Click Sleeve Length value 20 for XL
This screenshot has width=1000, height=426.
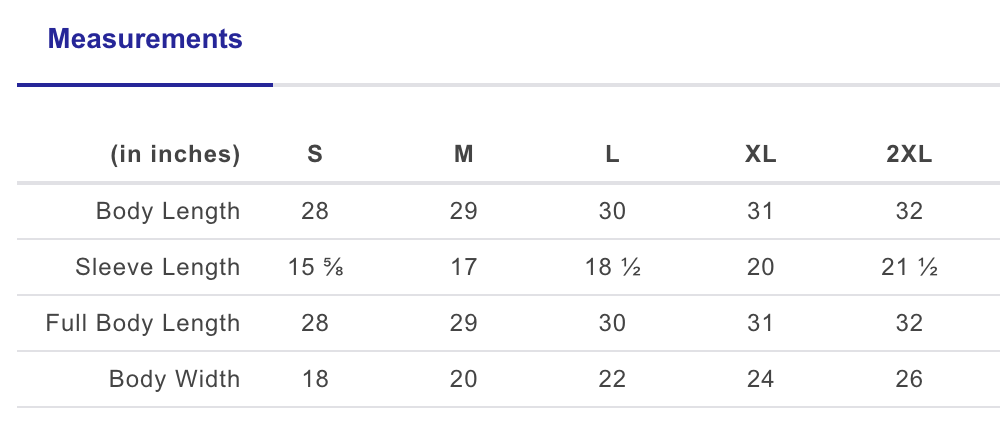tap(760, 267)
